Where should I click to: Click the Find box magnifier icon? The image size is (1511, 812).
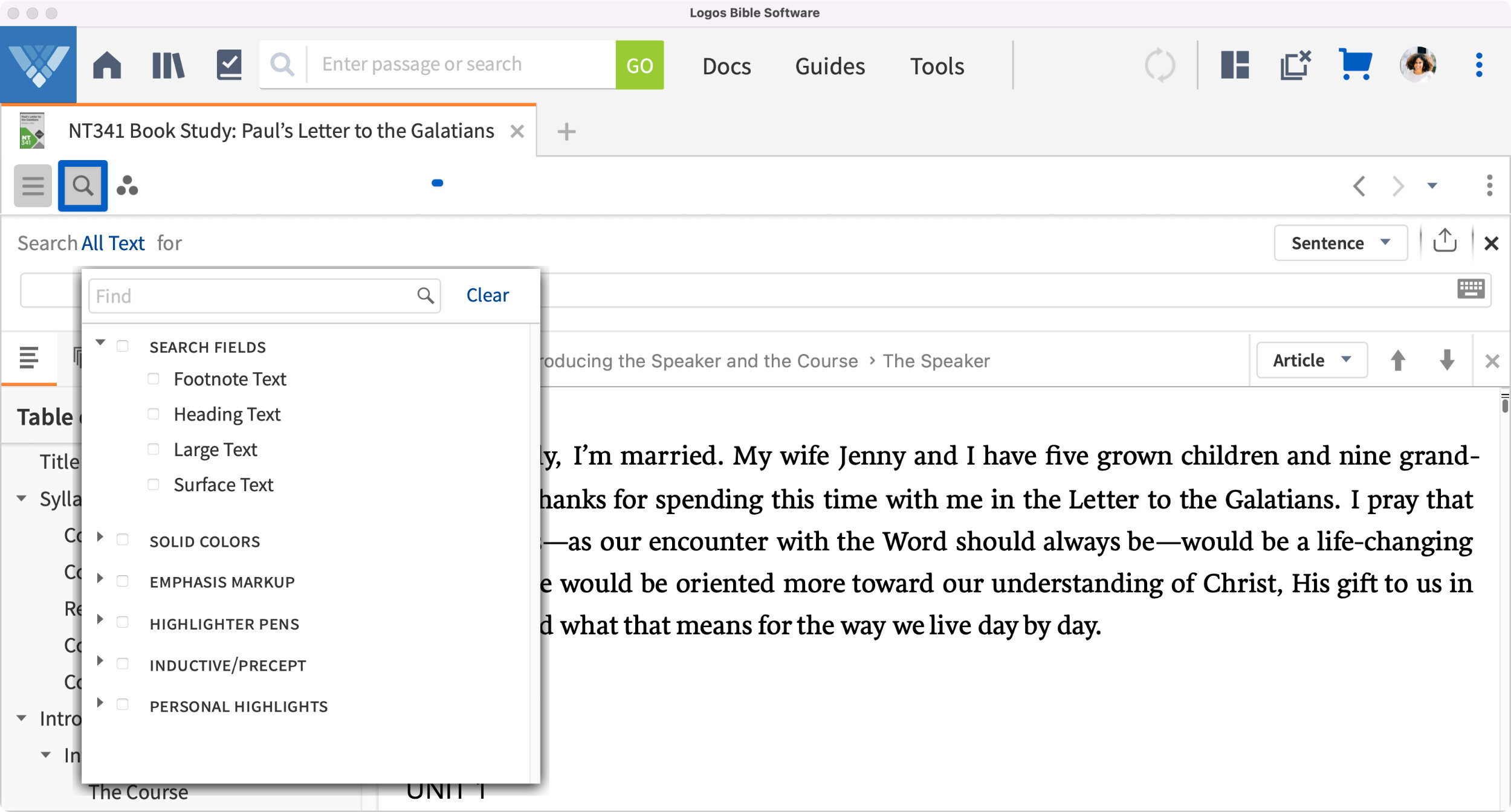(x=425, y=295)
